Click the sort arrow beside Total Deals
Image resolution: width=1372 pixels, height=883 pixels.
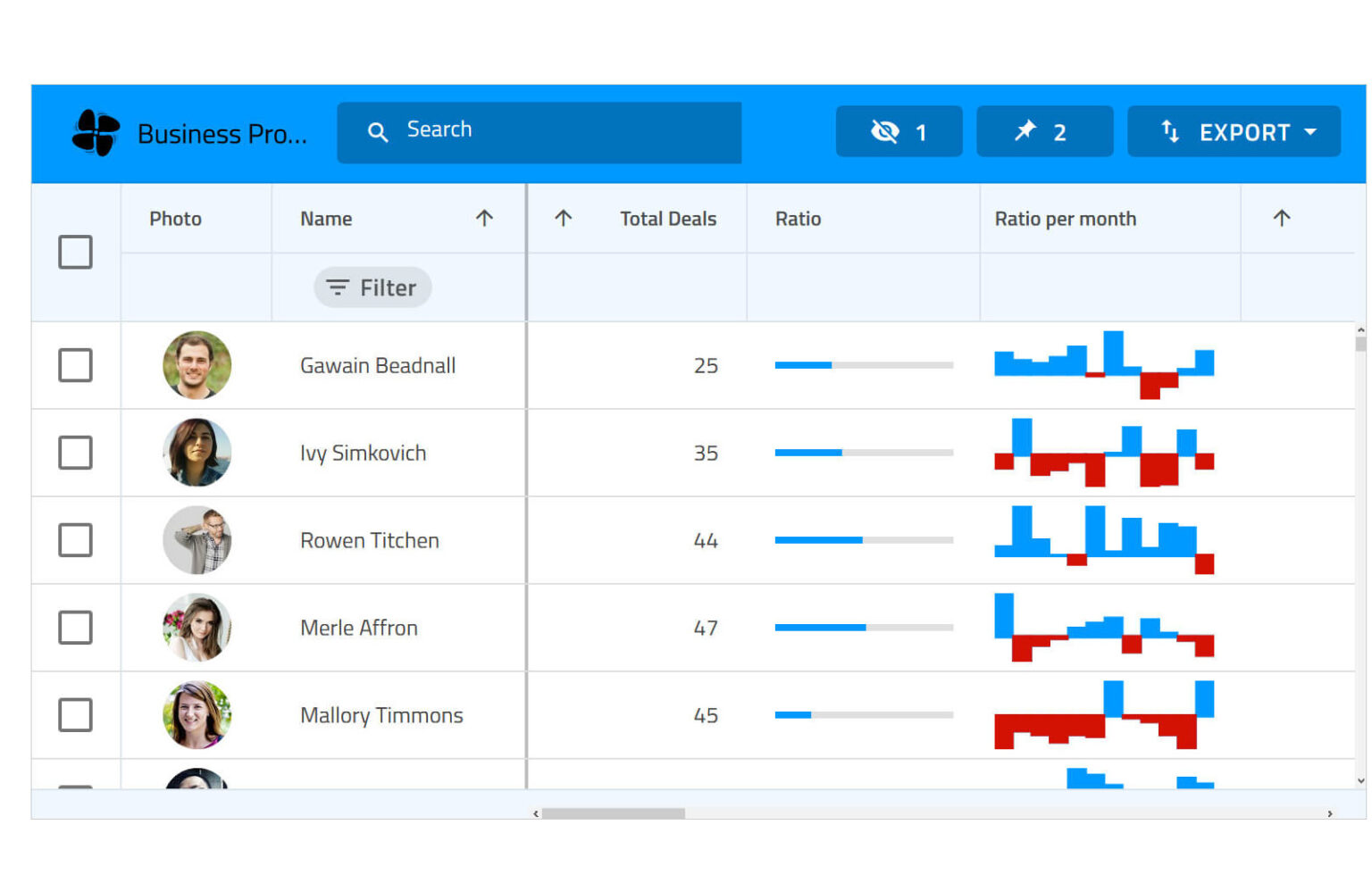tap(563, 218)
